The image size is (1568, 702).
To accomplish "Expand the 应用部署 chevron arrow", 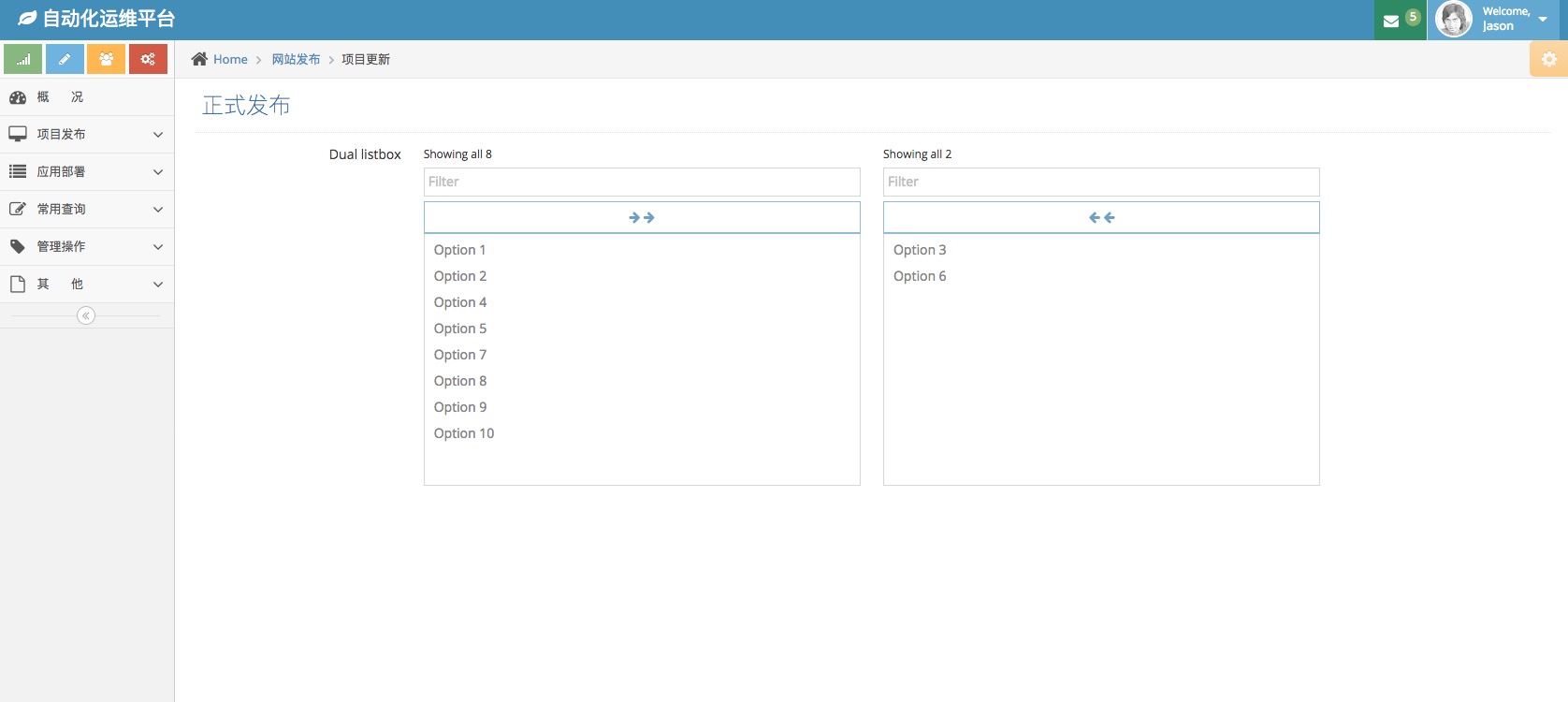I will pyautogui.click(x=158, y=172).
